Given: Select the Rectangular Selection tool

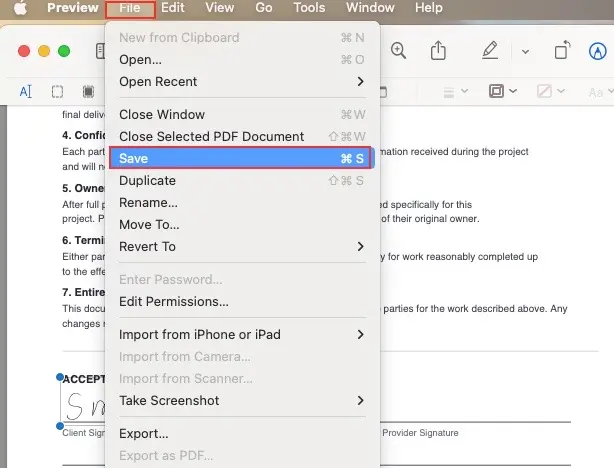Looking at the screenshot, I should click(x=57, y=92).
